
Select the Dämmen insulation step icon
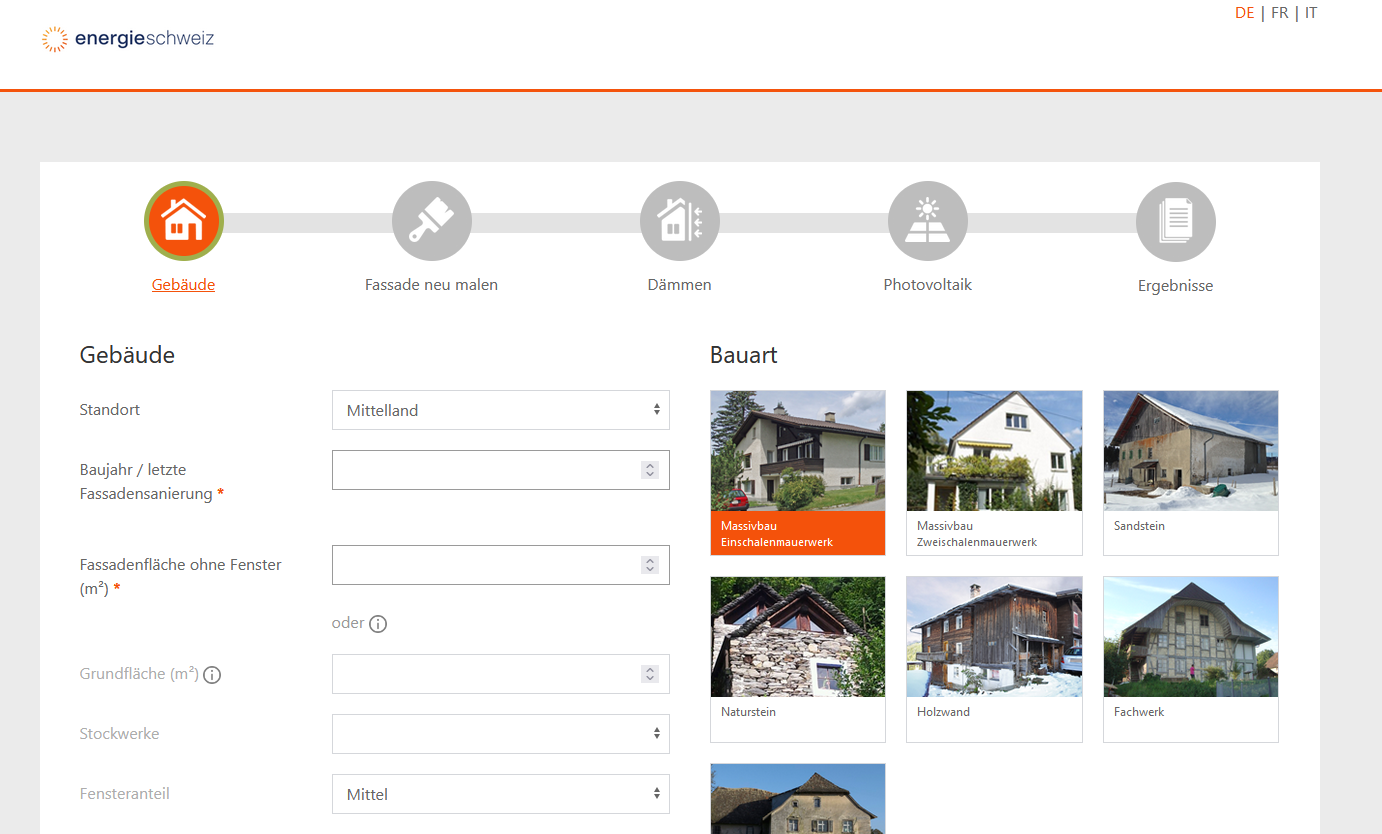click(680, 221)
